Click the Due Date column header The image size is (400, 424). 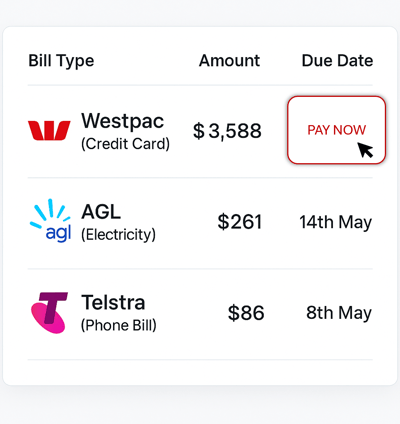click(x=337, y=61)
